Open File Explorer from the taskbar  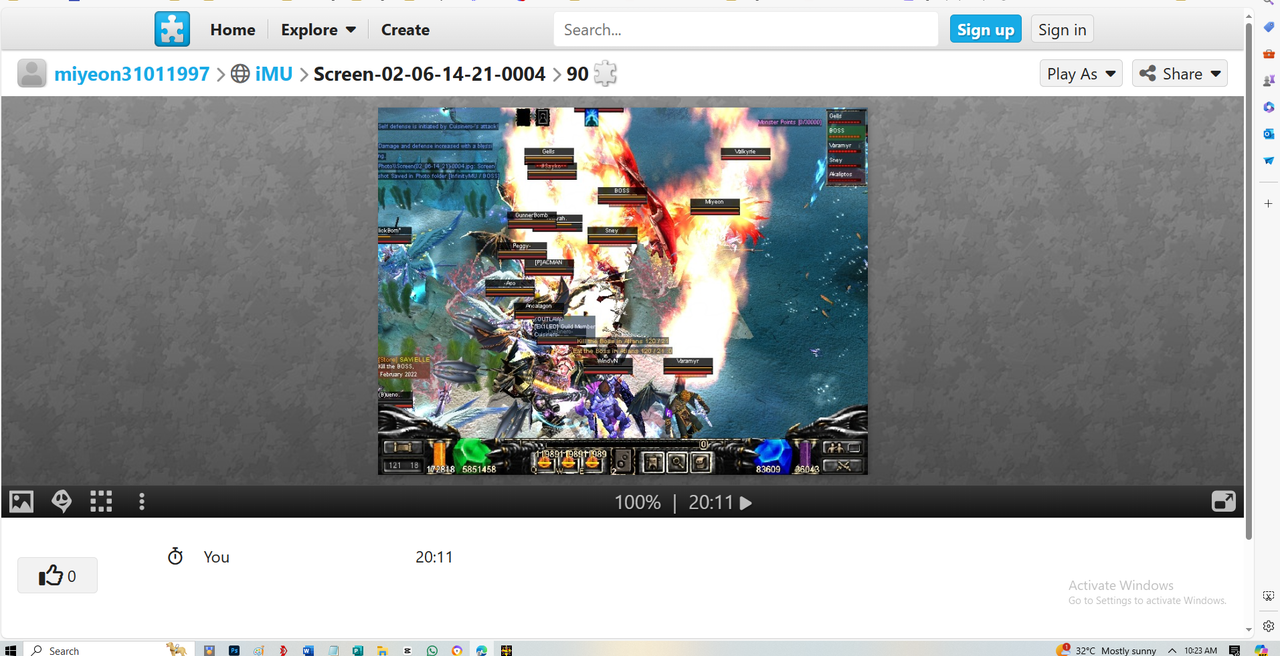(x=383, y=650)
